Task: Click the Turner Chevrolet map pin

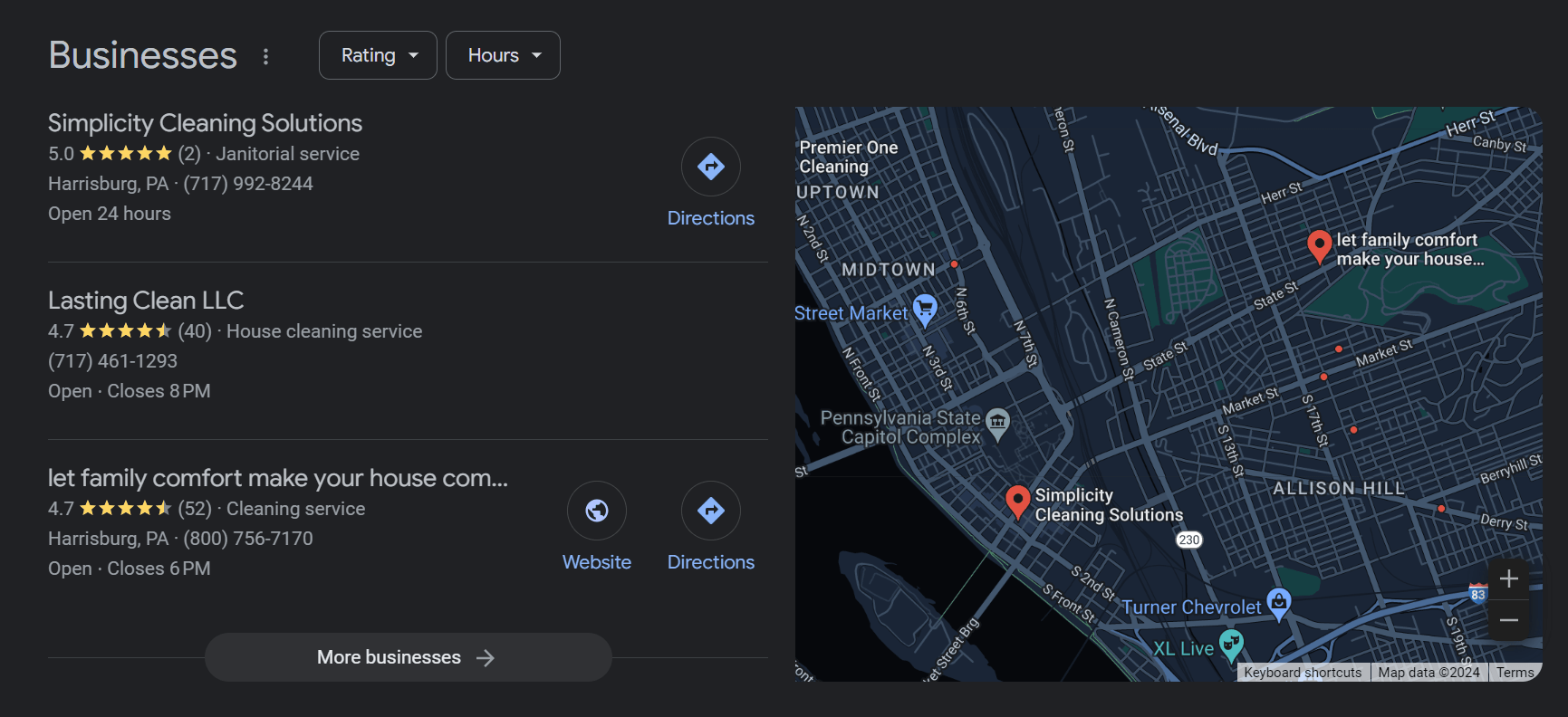Action: click(x=1278, y=604)
